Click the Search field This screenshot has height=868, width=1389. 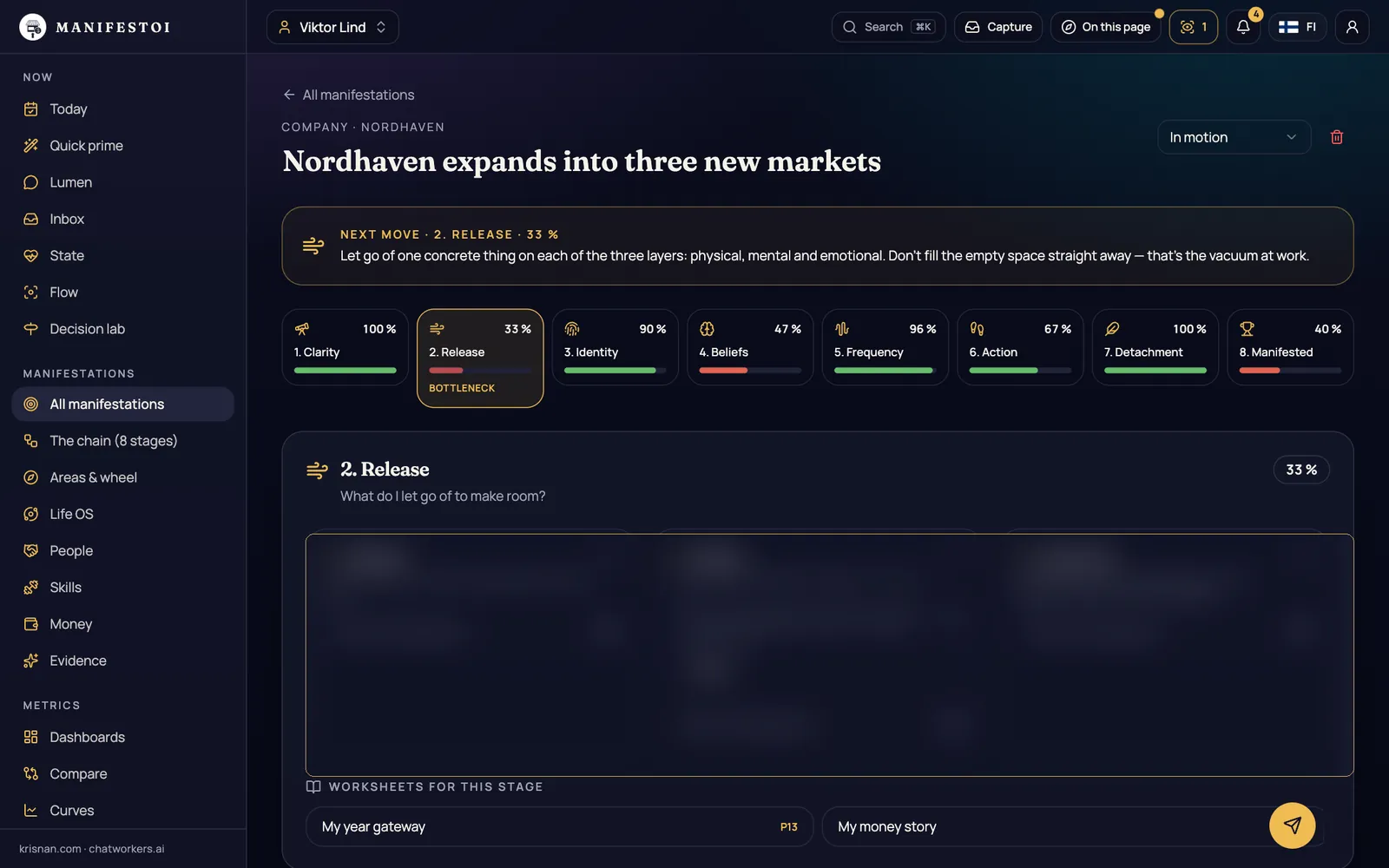point(888,27)
